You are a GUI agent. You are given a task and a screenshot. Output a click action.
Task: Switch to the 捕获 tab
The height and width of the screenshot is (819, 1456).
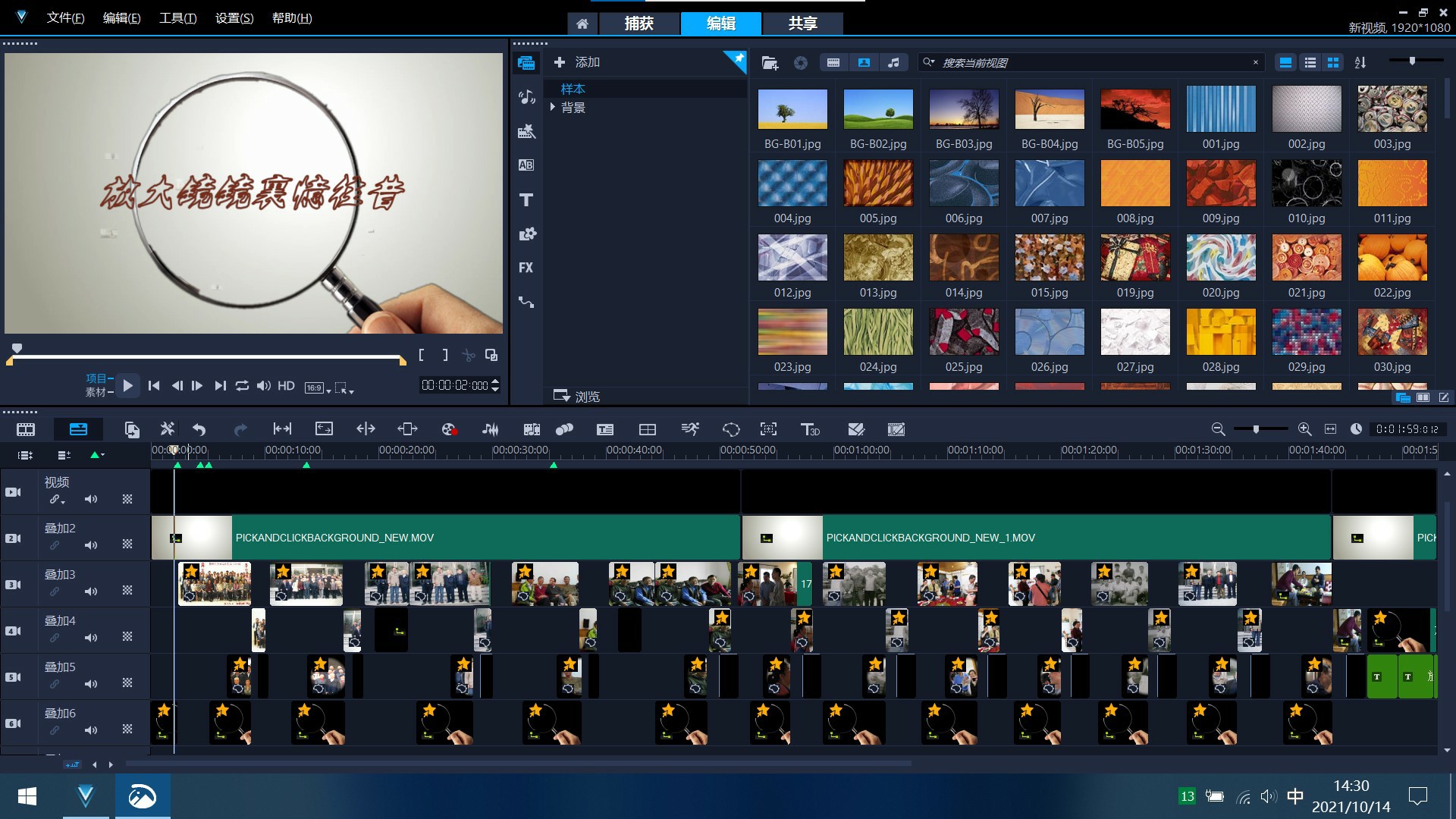coord(639,24)
